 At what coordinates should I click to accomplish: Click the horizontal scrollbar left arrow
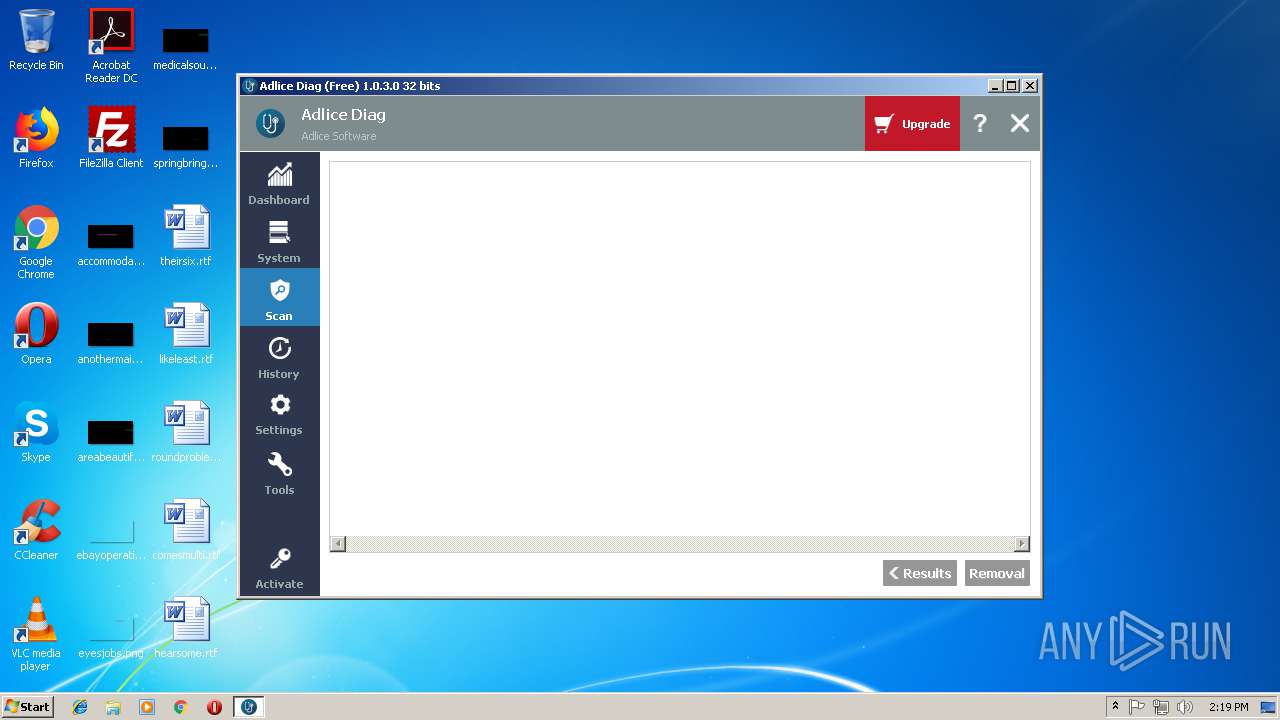click(338, 544)
